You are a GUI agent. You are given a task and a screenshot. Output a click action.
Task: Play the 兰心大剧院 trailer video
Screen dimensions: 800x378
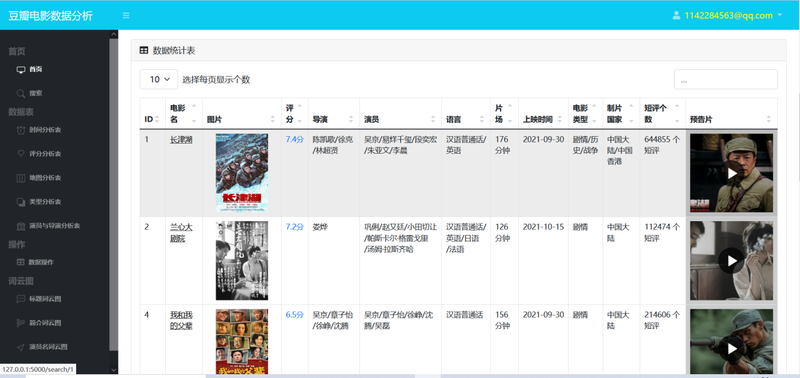[x=732, y=261]
